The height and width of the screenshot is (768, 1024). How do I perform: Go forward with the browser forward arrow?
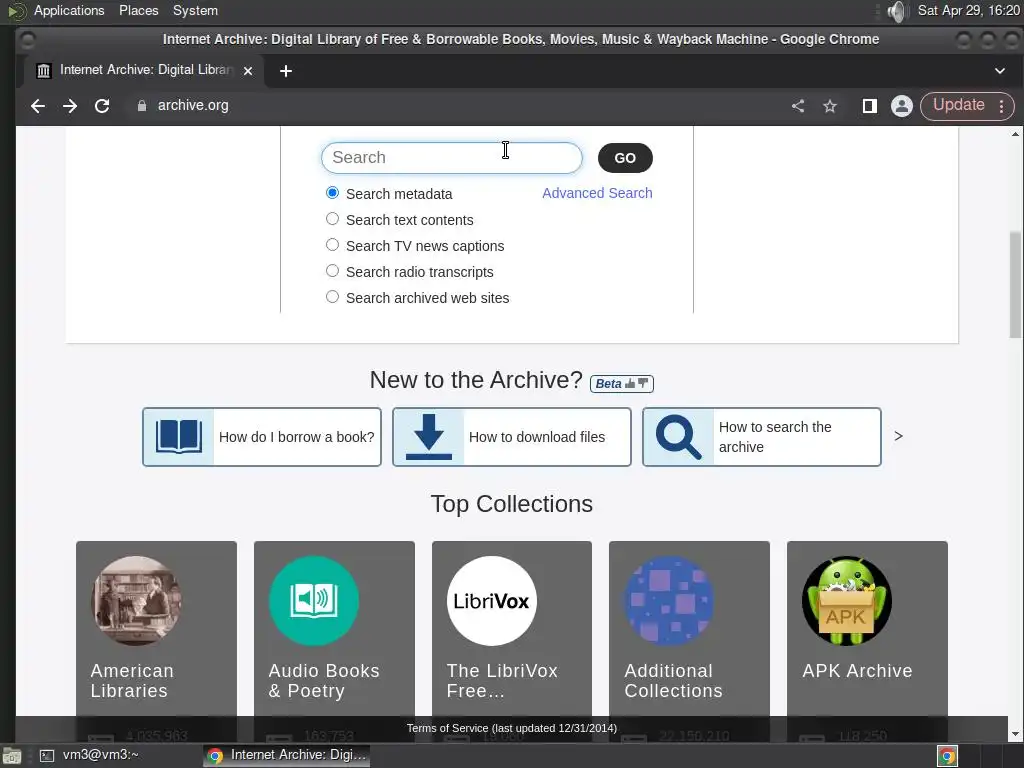click(70, 106)
